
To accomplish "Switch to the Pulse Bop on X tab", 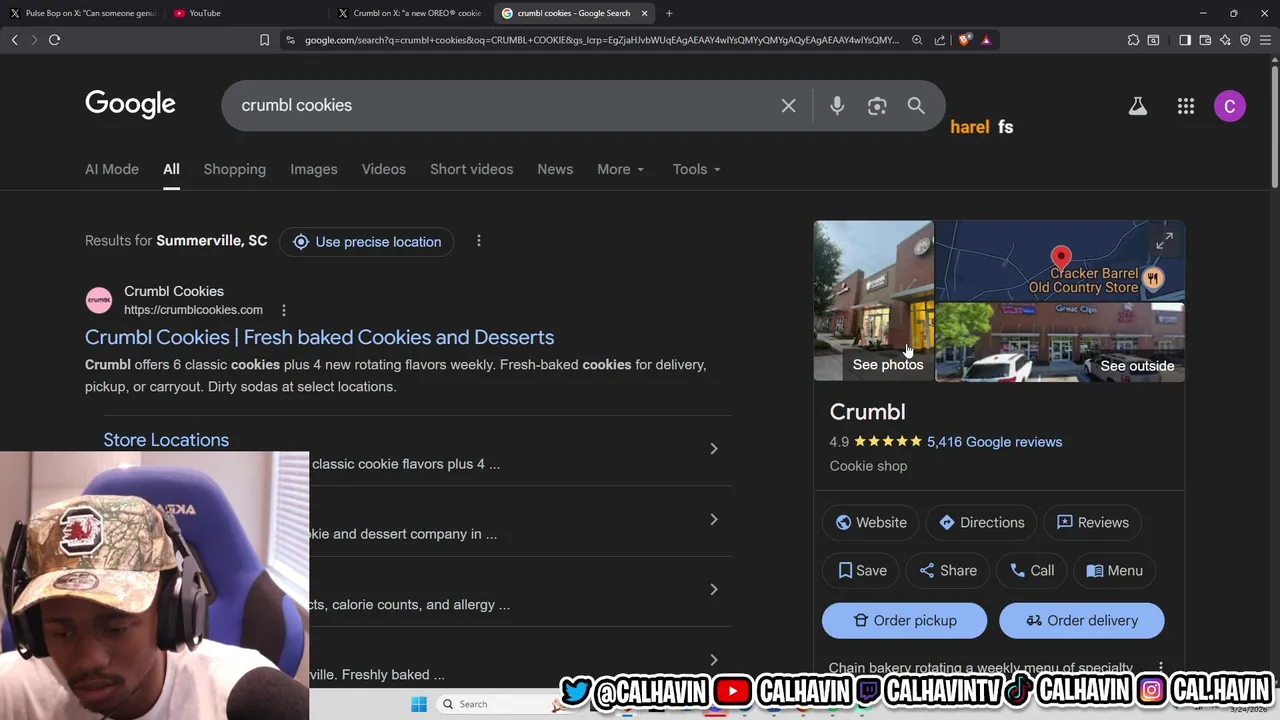I will click(82, 13).
